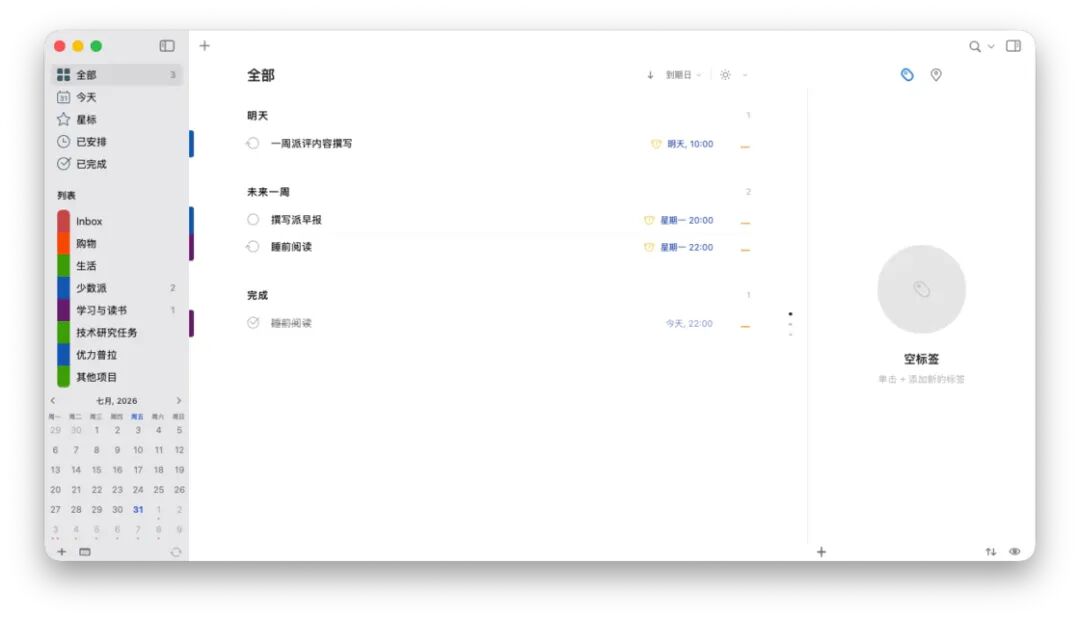The height and width of the screenshot is (620, 1080).
Task: Click red color tag of Inbox
Action: click(x=63, y=221)
